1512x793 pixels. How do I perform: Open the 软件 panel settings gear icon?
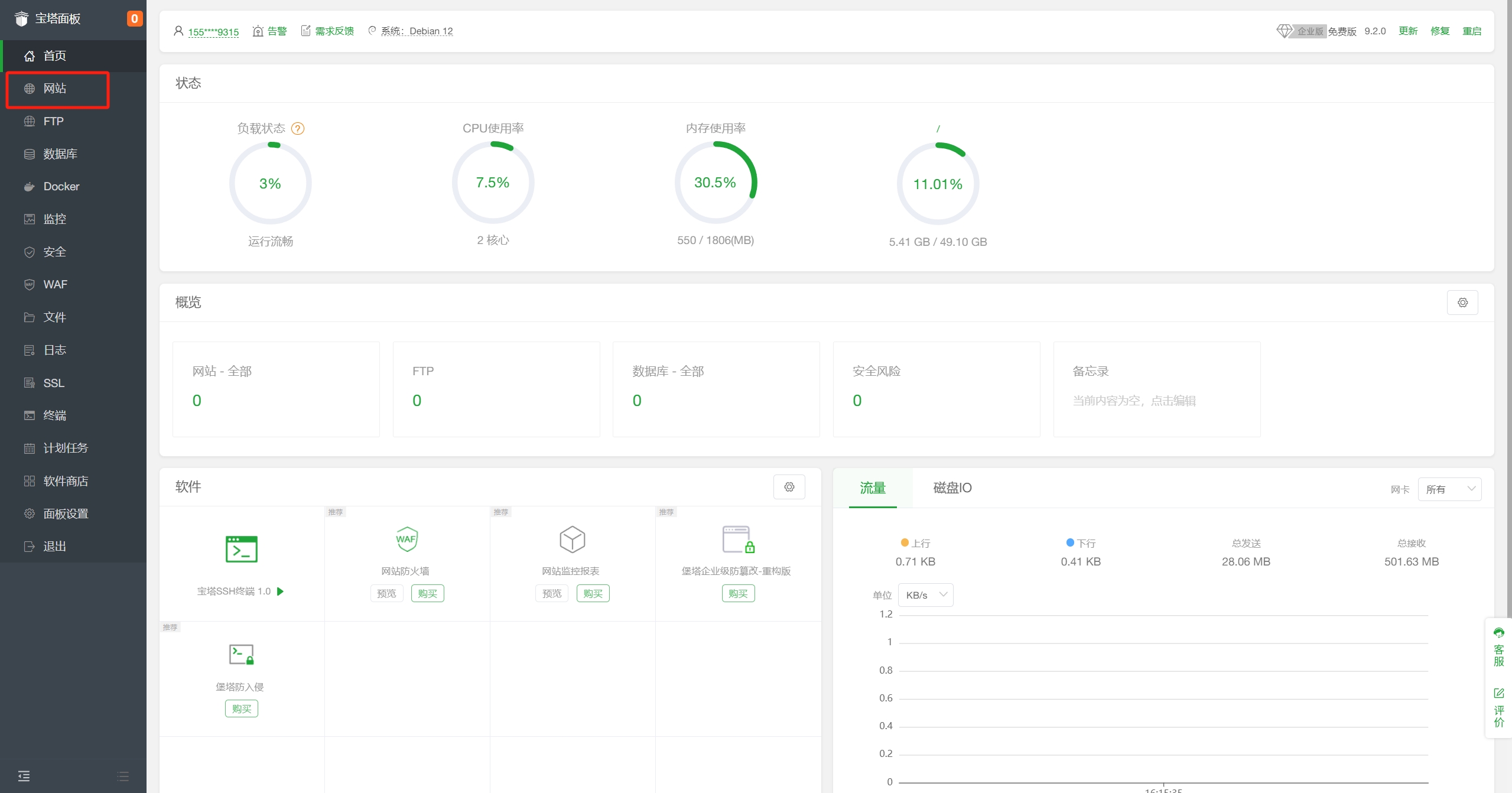789,487
